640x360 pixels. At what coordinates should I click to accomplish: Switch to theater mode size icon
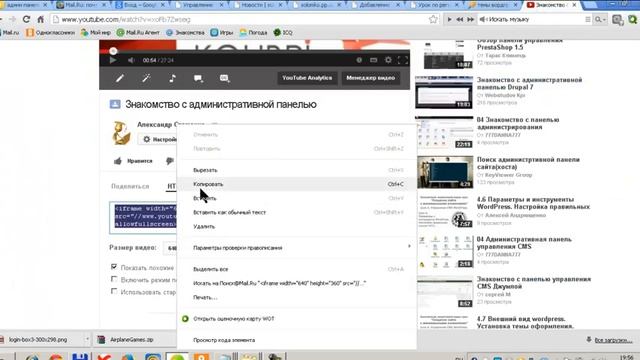click(373, 60)
